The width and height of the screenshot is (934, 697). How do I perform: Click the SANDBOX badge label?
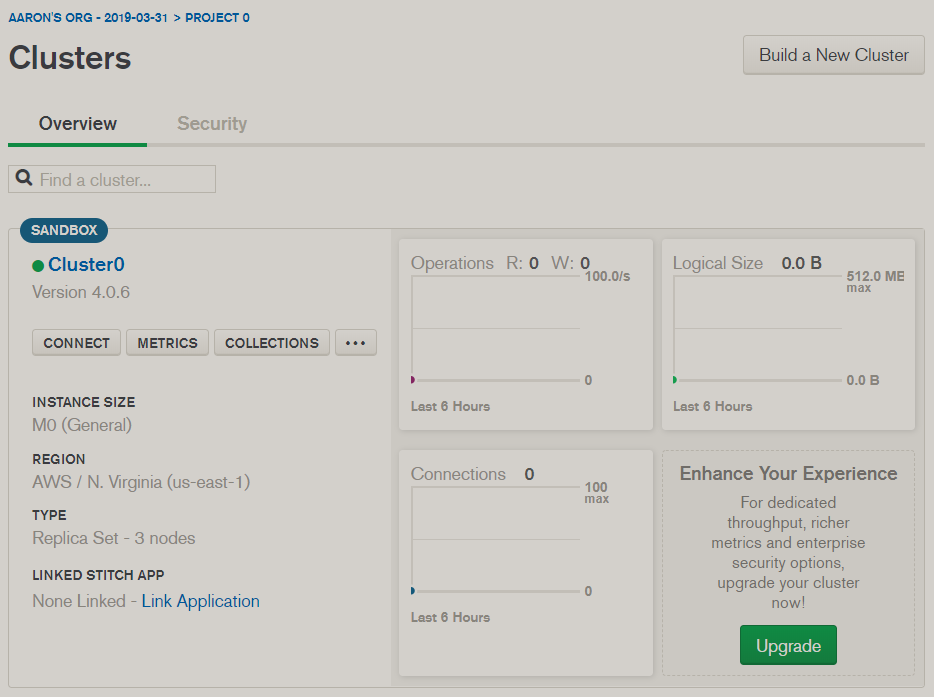pyautogui.click(x=64, y=230)
